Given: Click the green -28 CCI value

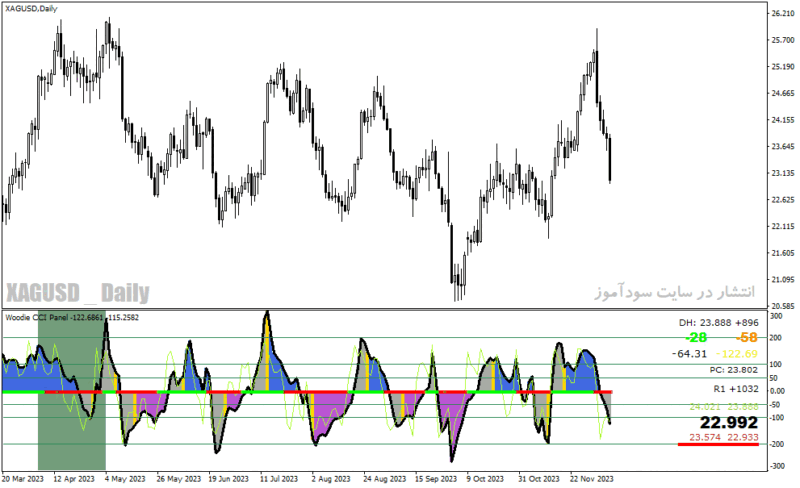Looking at the screenshot, I should (696, 337).
